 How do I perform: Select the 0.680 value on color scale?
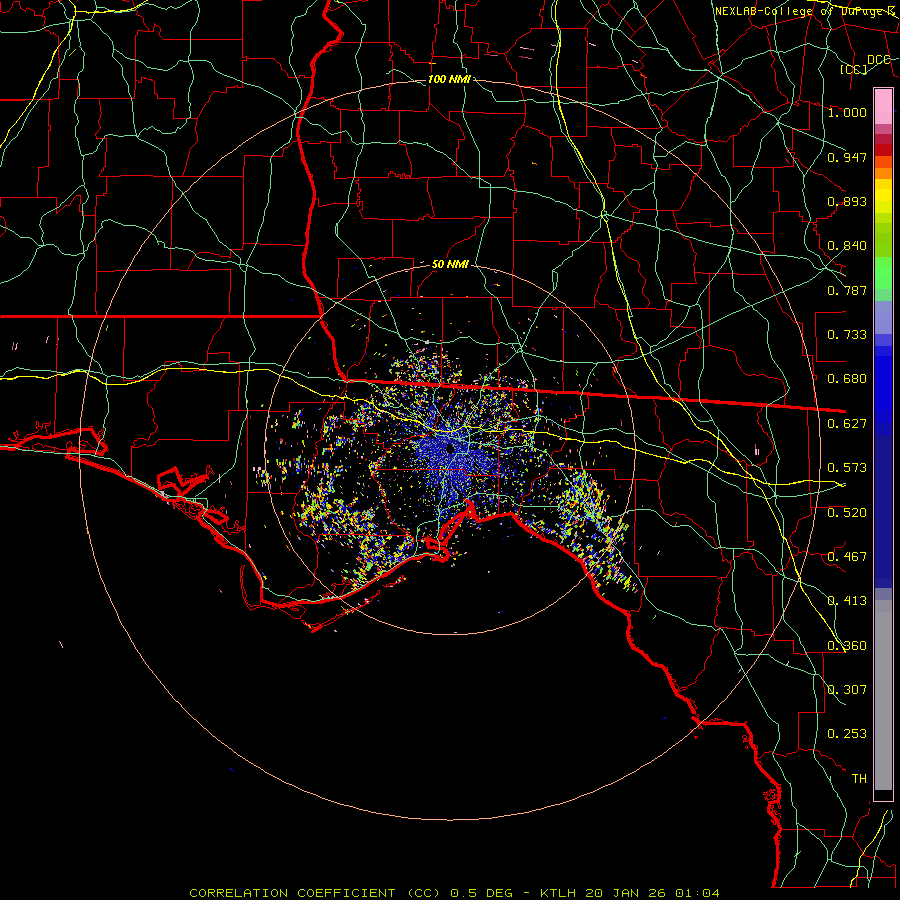click(x=847, y=379)
